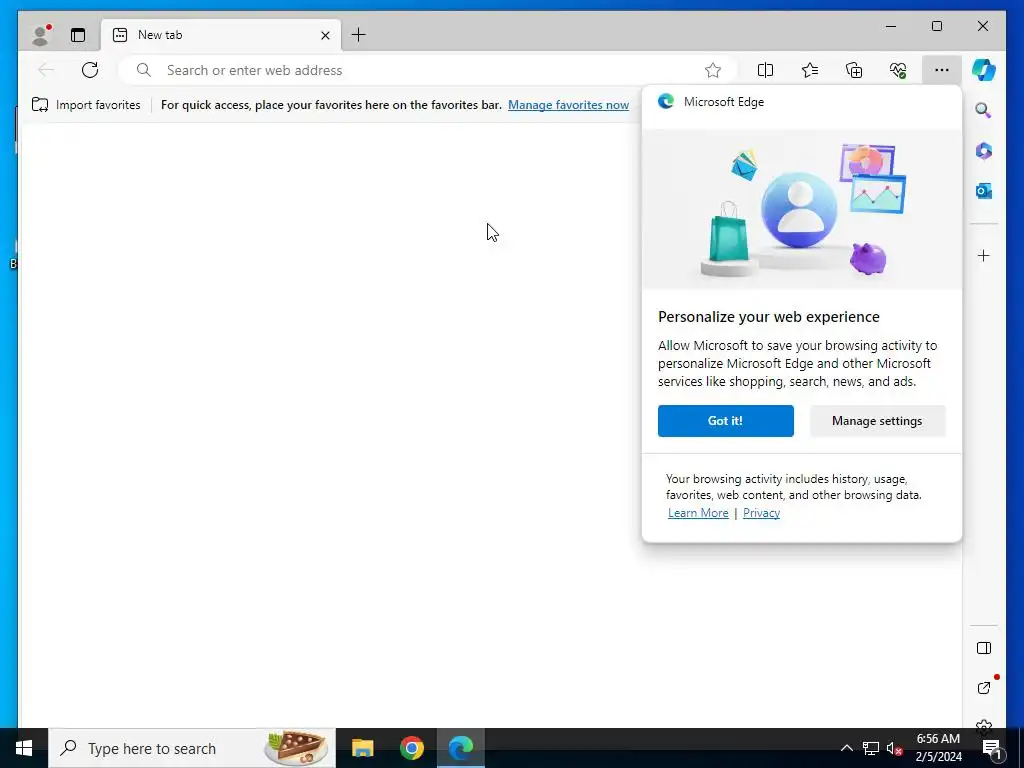Click the Manage settings button
The width and height of the screenshot is (1024, 768).
[877, 421]
